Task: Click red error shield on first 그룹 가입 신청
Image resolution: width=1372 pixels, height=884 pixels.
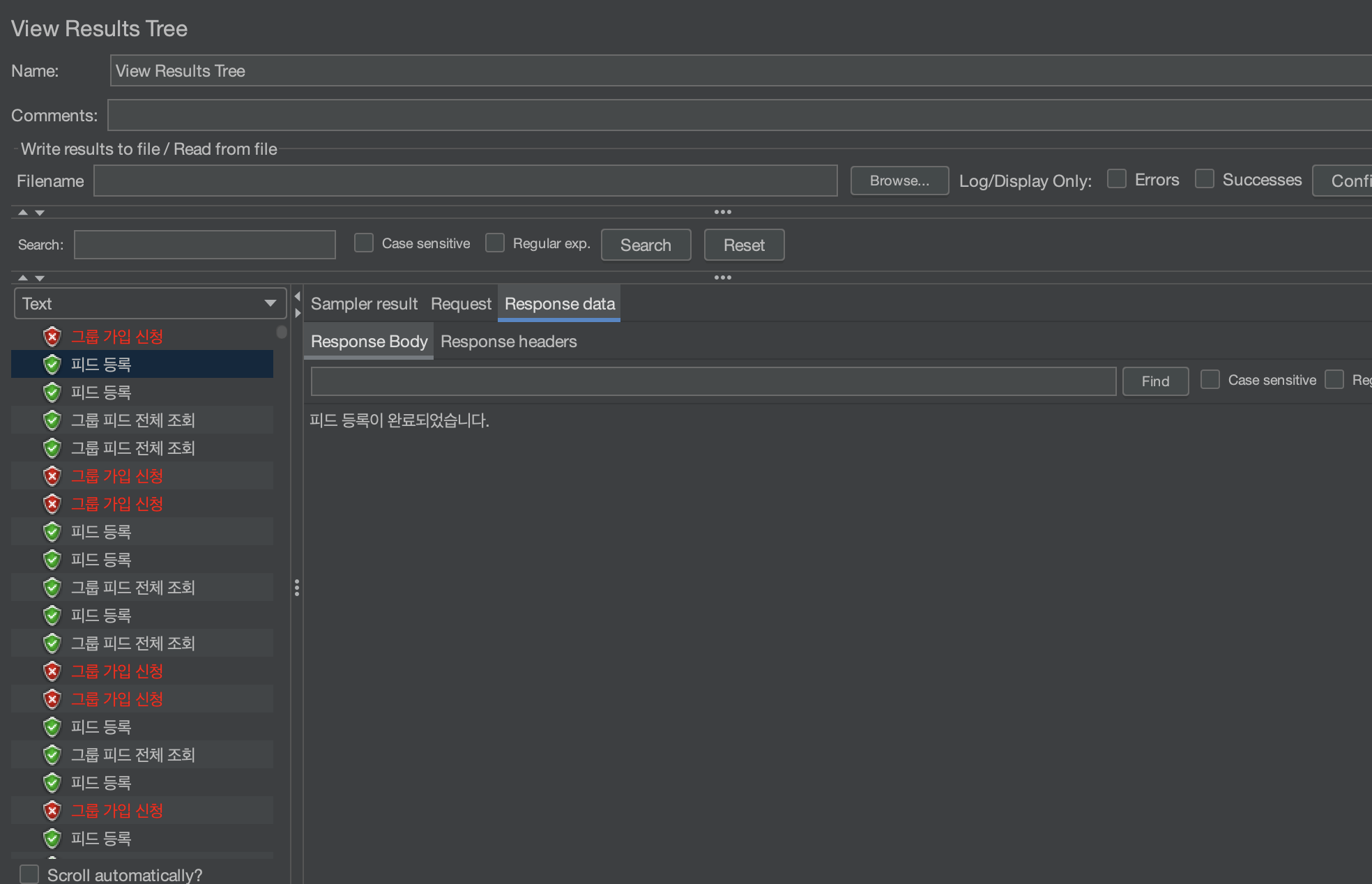Action: tap(52, 337)
